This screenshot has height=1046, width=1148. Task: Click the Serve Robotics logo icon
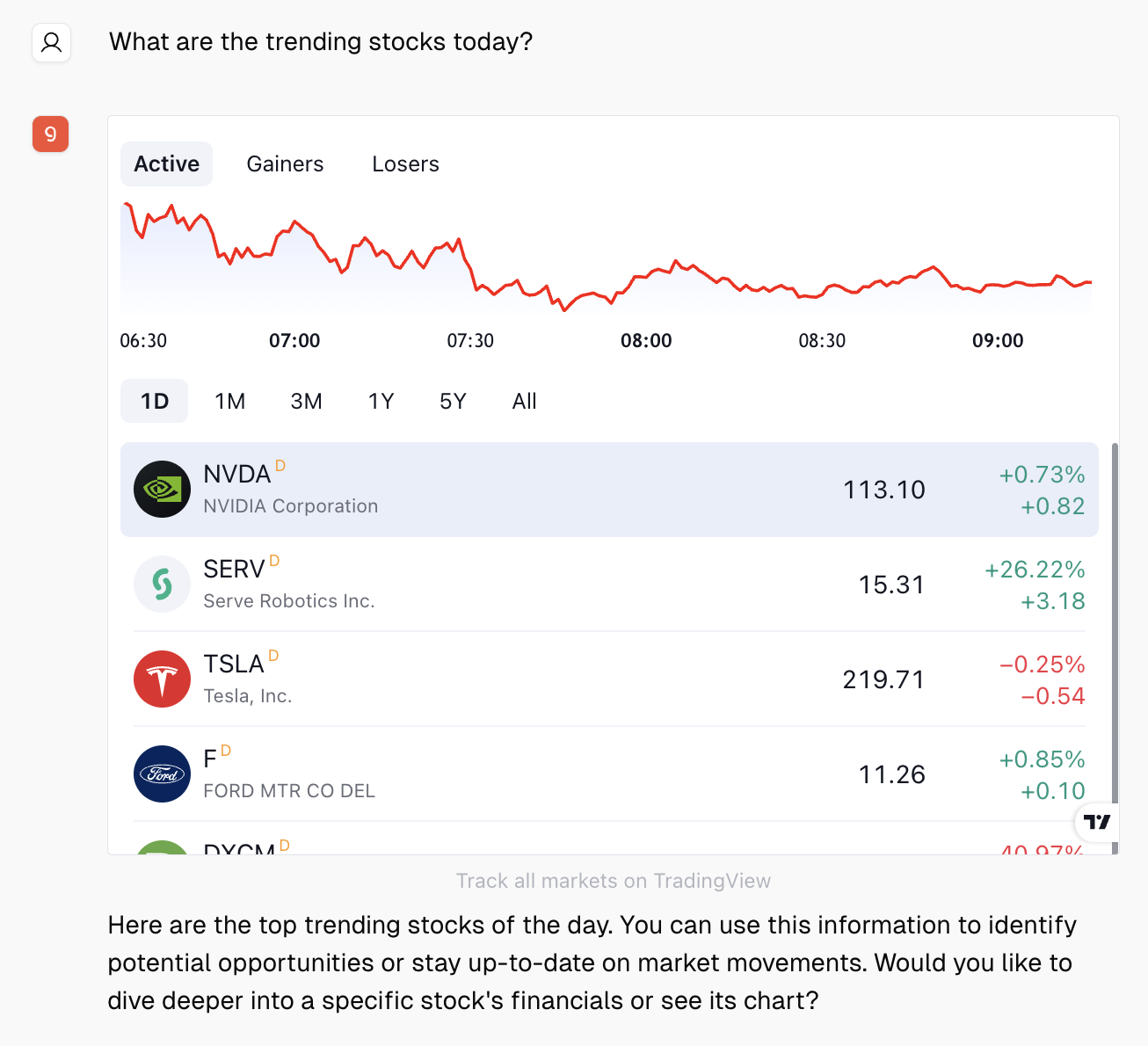click(x=162, y=585)
